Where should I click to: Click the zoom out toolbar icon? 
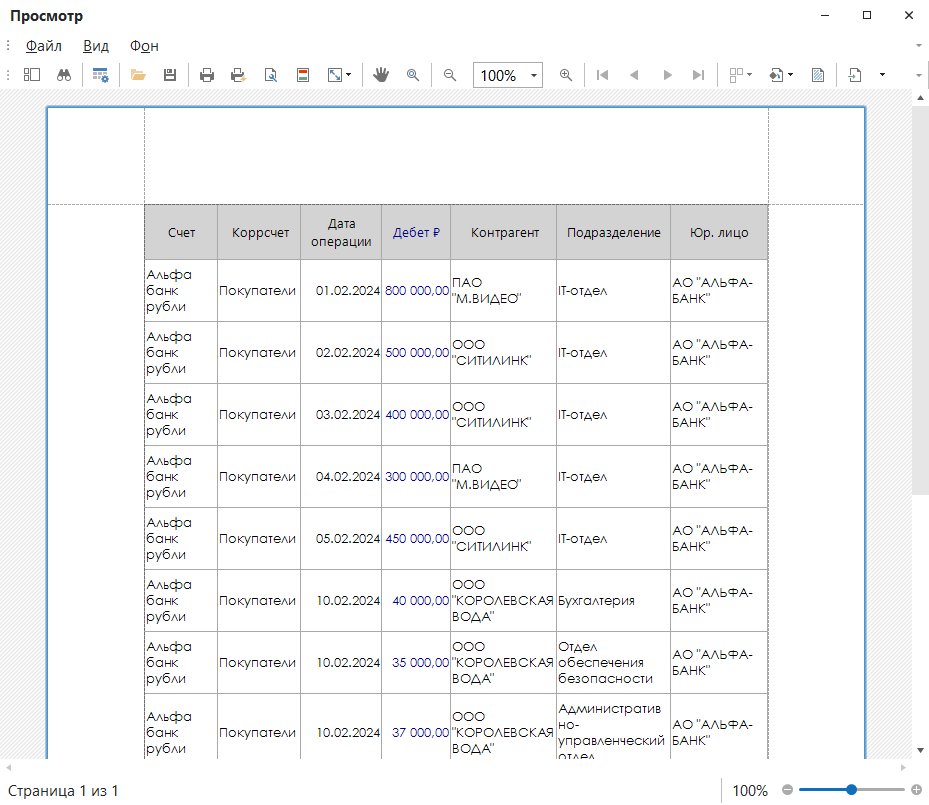click(x=450, y=75)
